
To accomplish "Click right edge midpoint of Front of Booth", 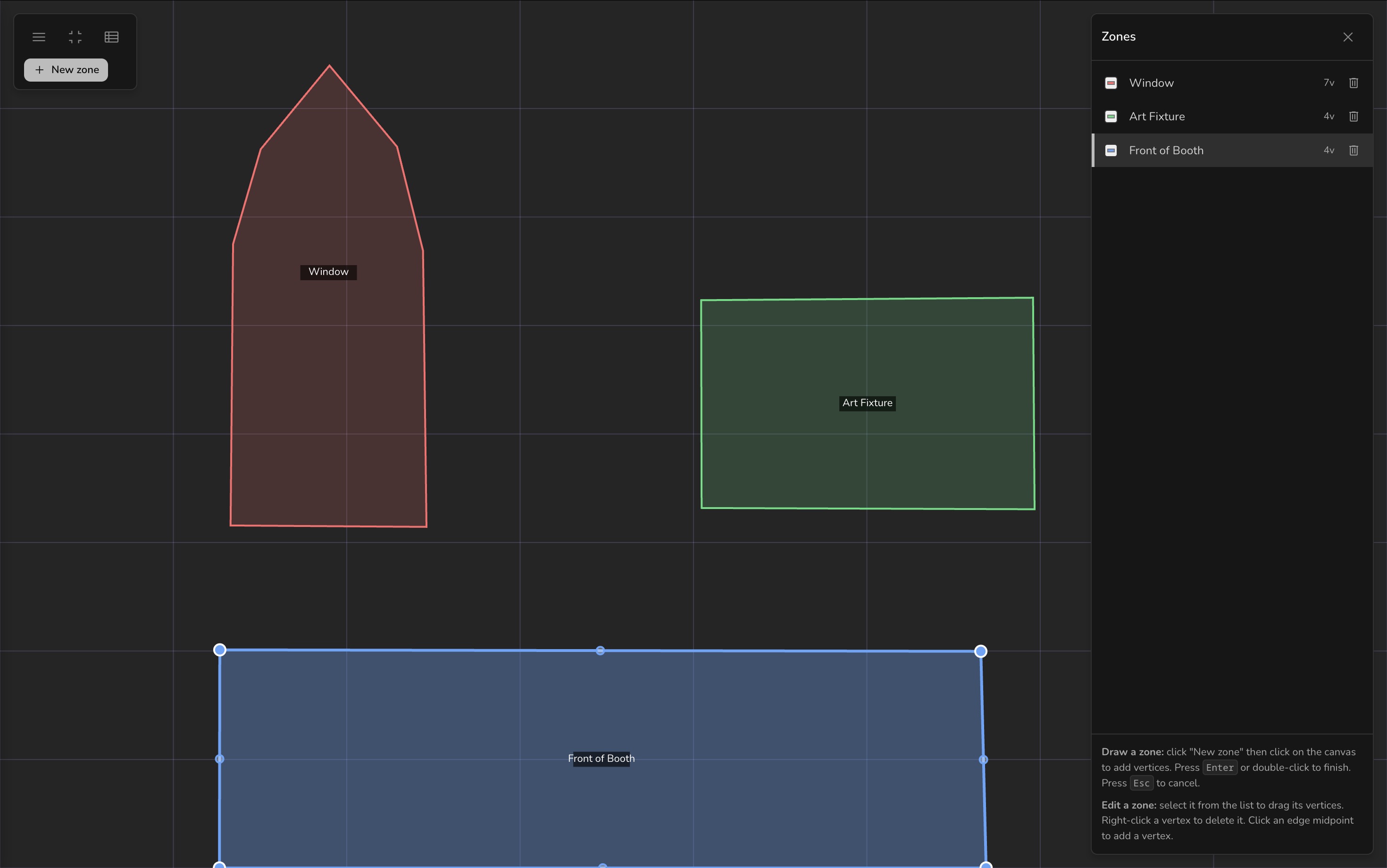I will (984, 759).
